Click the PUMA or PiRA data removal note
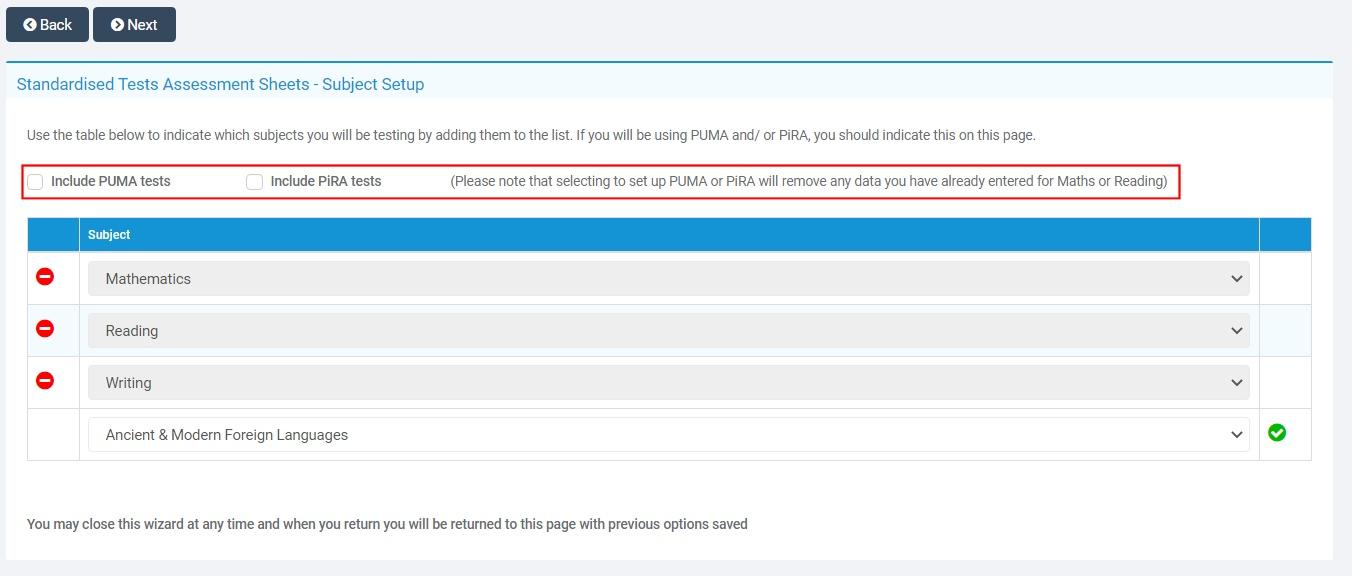This screenshot has height=576, width=1352. click(808, 182)
